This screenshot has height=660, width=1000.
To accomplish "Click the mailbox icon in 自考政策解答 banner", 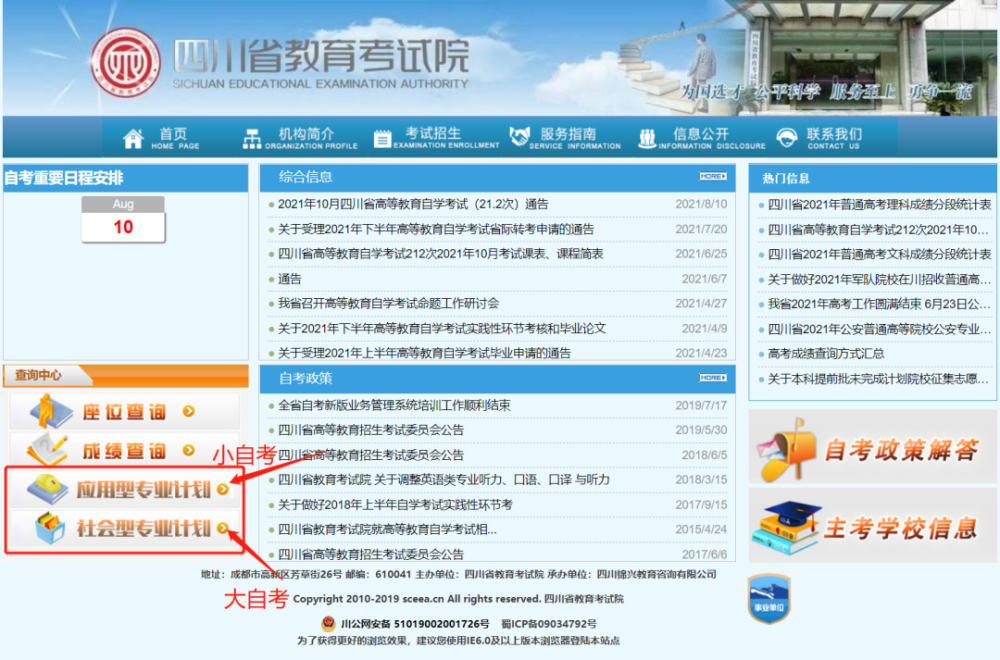I will coord(787,450).
